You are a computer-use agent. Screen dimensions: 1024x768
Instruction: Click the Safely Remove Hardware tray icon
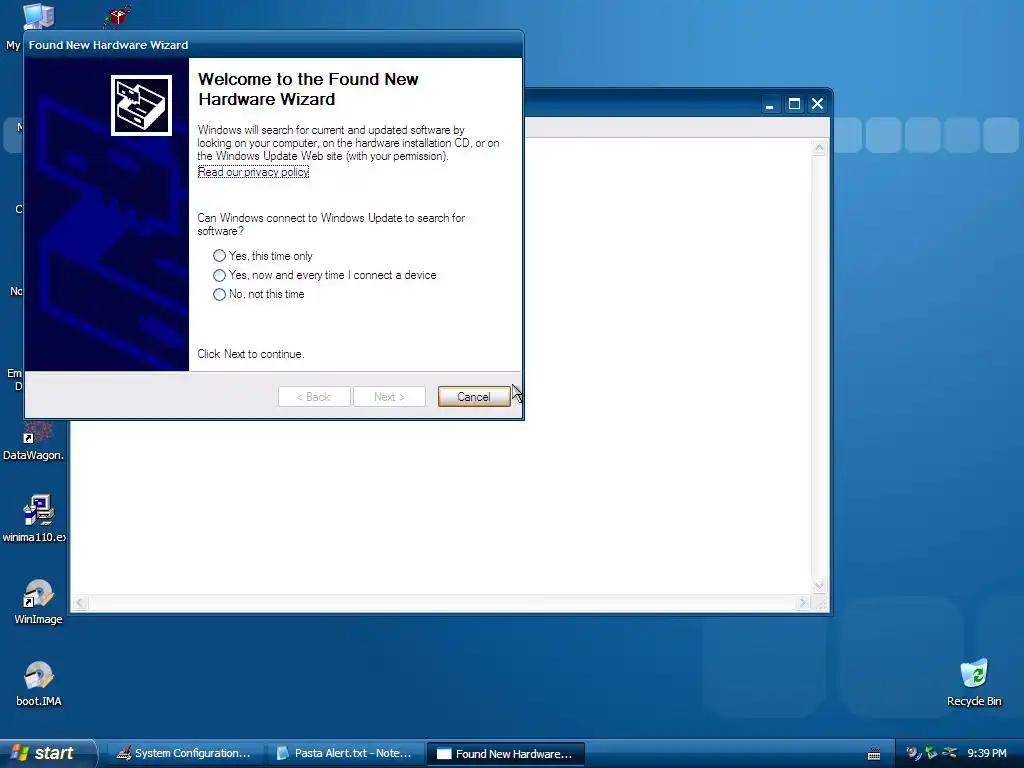point(950,753)
